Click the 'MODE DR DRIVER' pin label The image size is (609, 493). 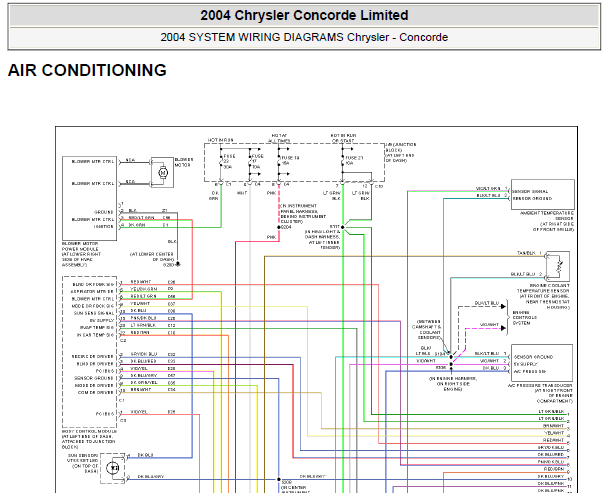[x=94, y=385]
